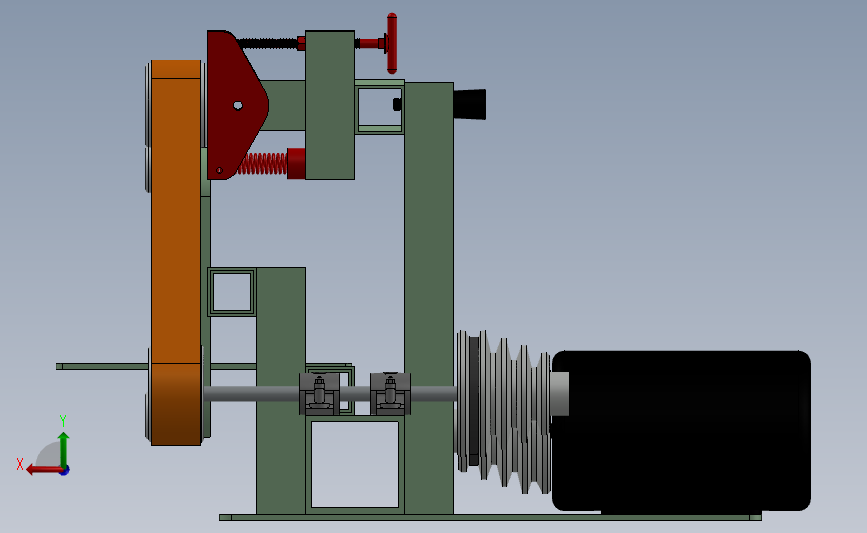Select the green base plate at bottom

(x=490, y=518)
